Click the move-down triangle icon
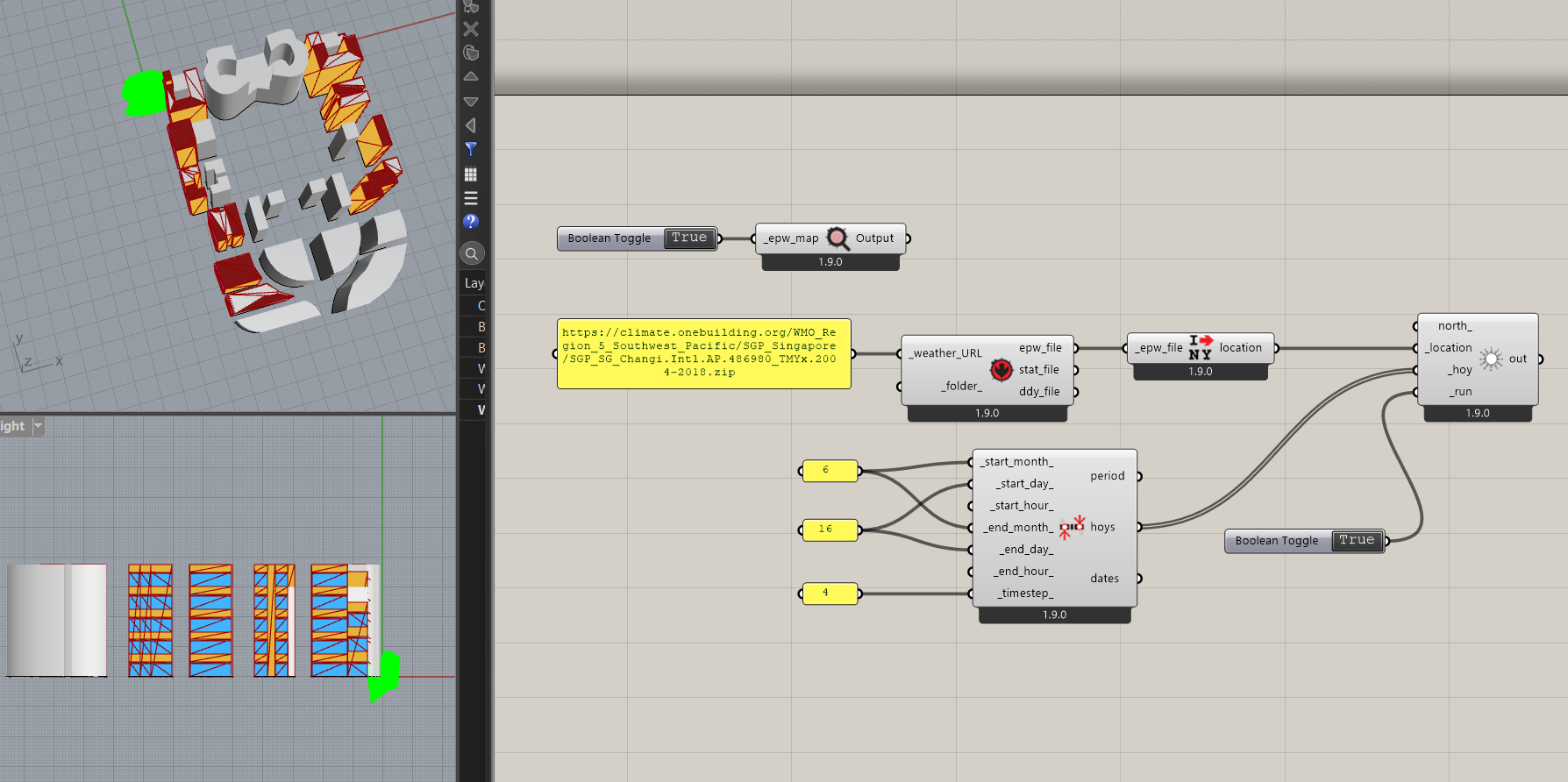 click(471, 102)
